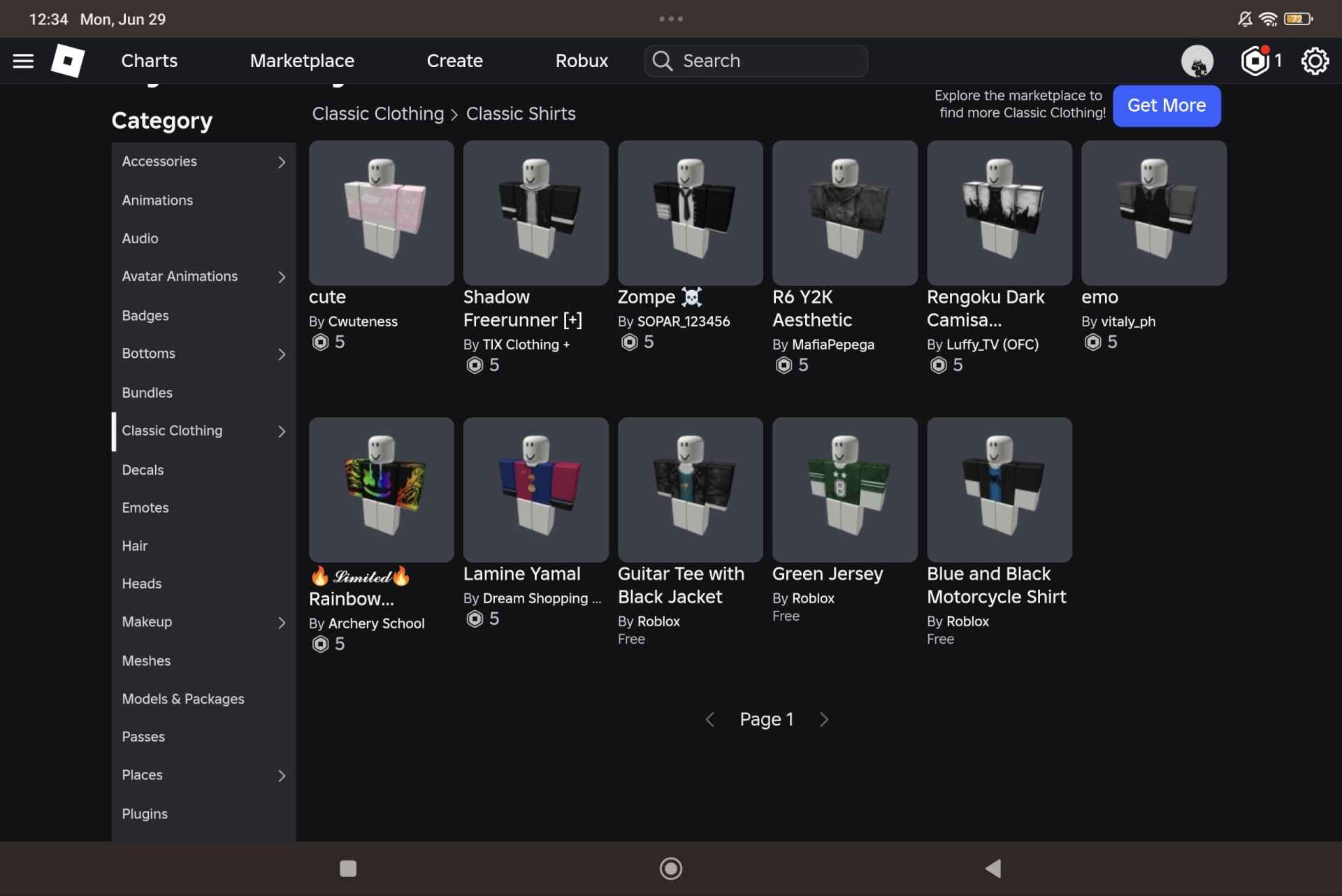Select the Meshes category

pyautogui.click(x=203, y=660)
